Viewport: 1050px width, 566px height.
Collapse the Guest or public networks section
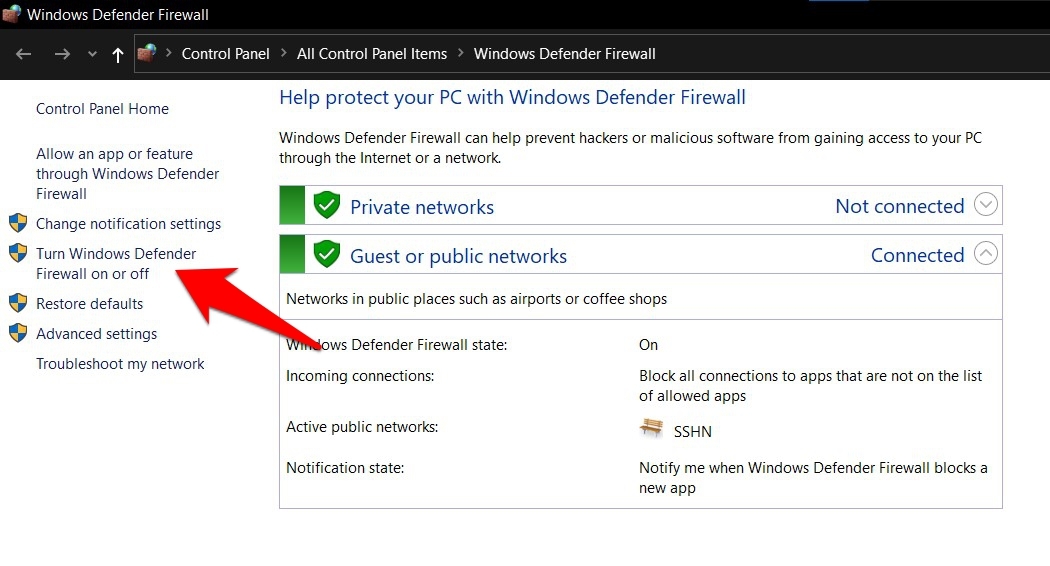(x=986, y=253)
